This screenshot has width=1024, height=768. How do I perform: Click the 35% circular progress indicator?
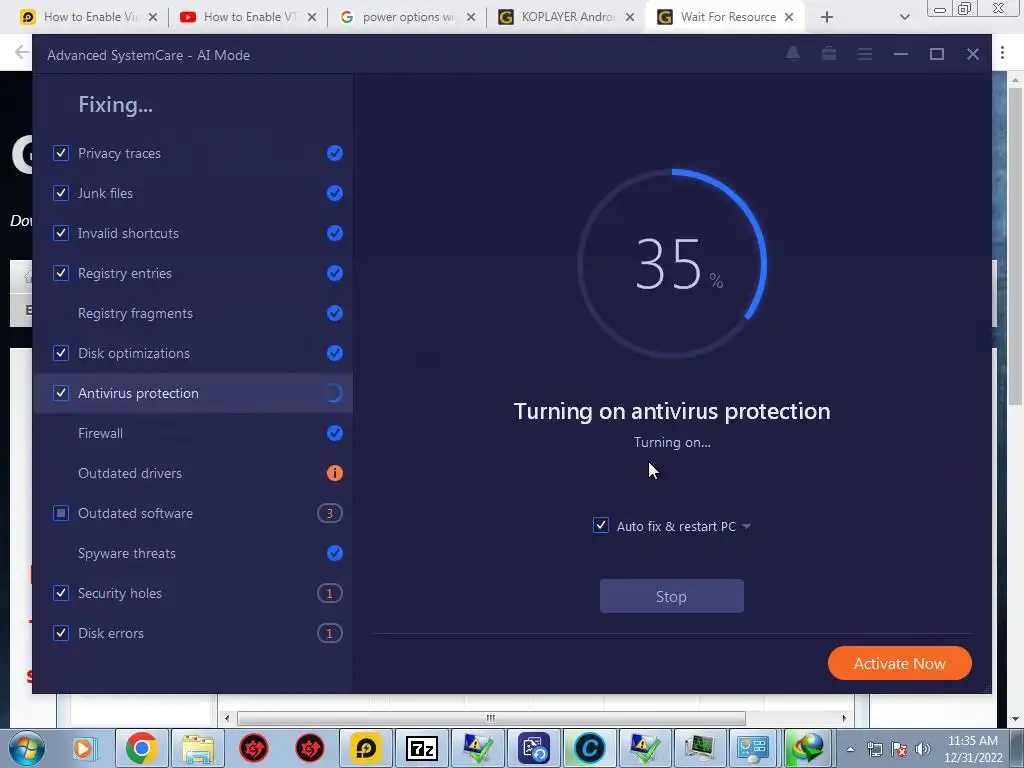tap(672, 264)
